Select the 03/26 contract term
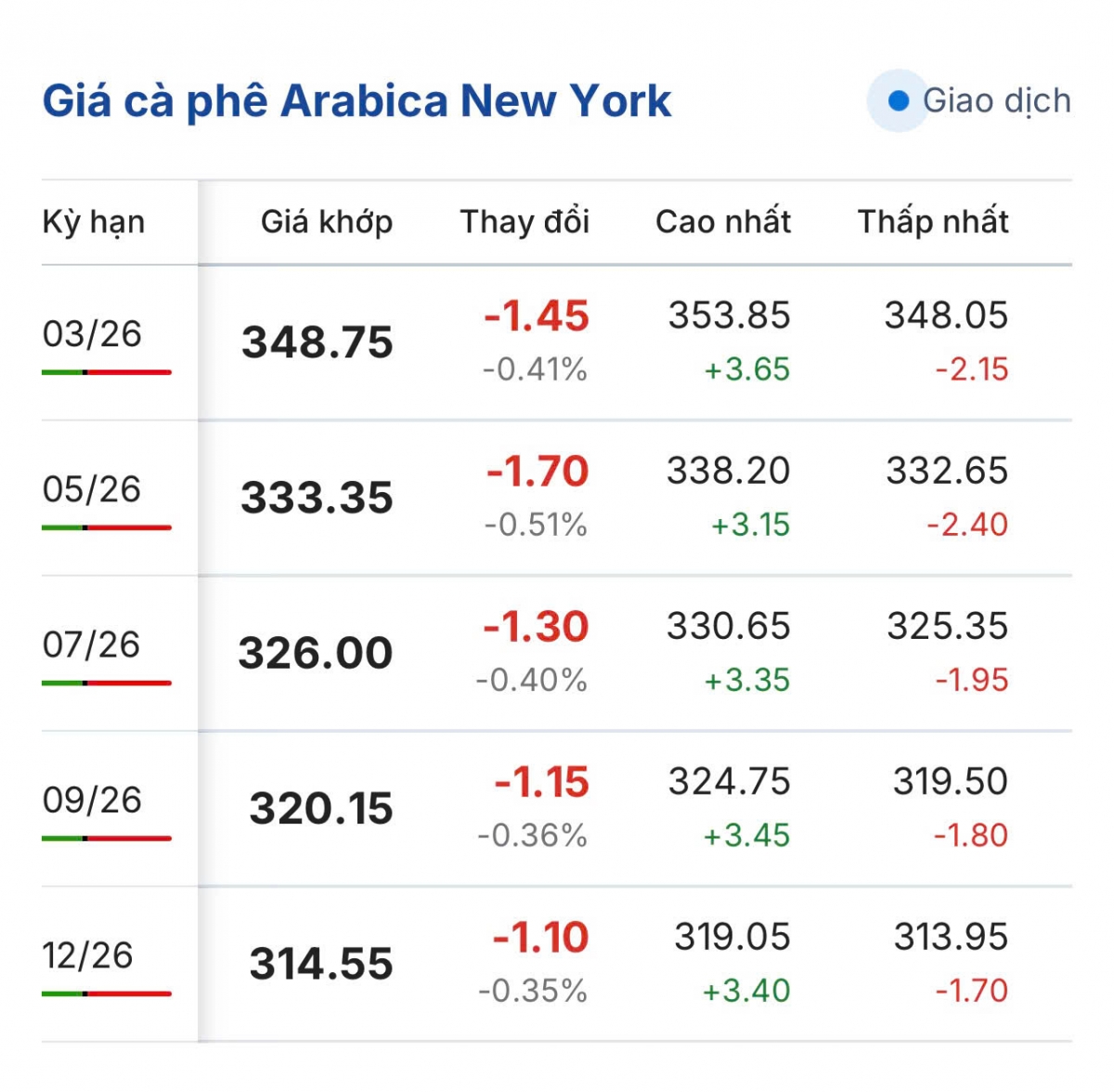The image size is (1114, 1092). pyautogui.click(x=92, y=334)
